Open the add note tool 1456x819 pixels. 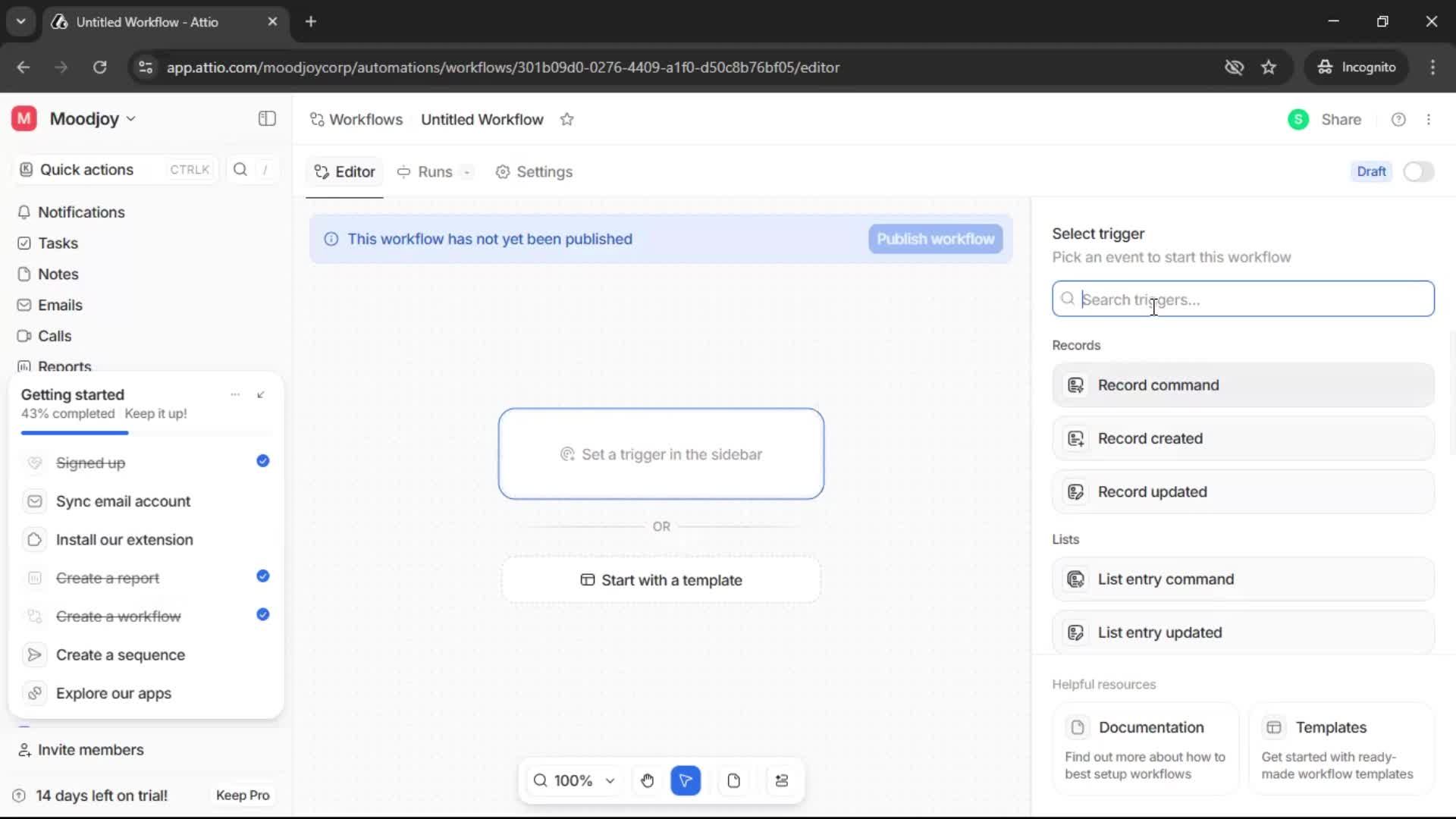click(x=733, y=780)
